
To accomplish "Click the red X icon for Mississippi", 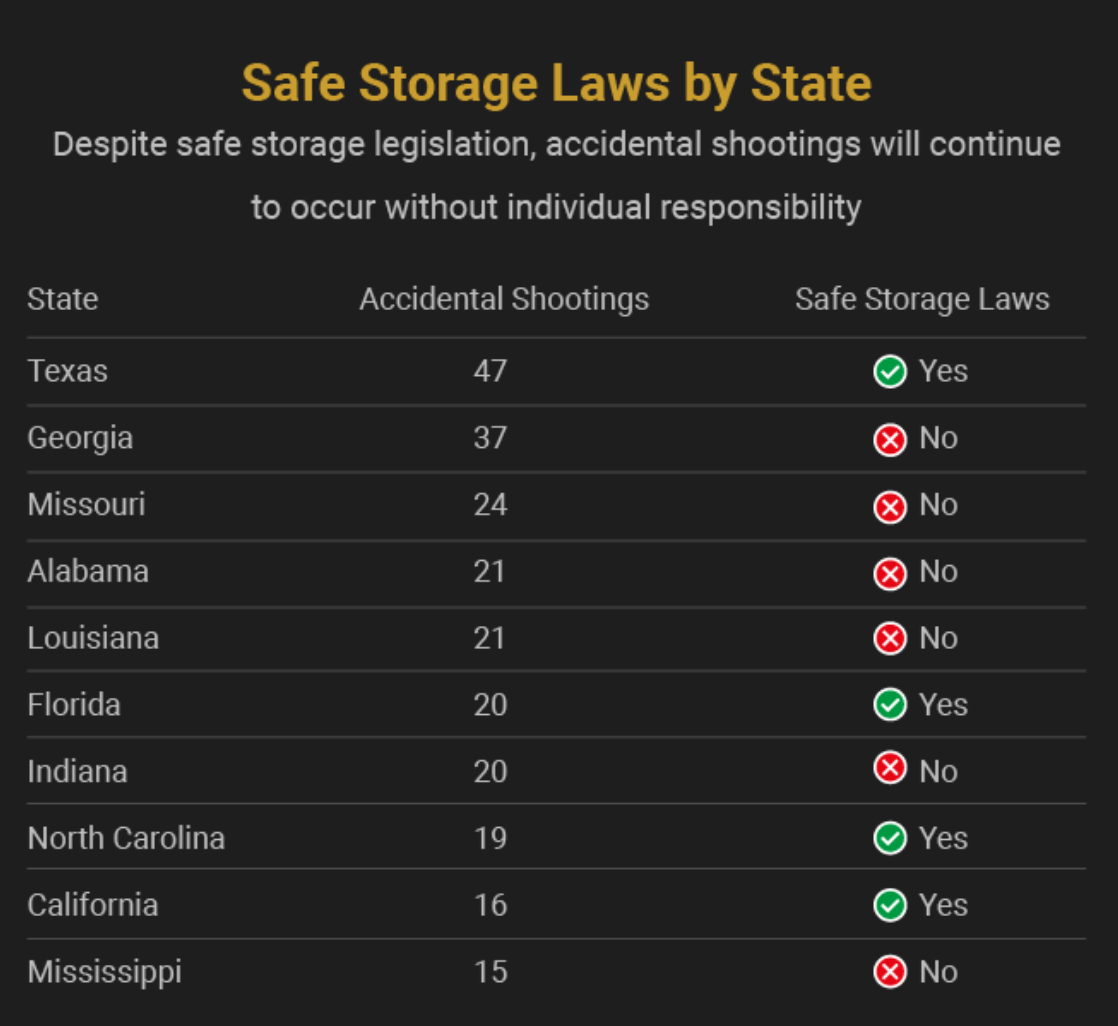I will pos(889,972).
